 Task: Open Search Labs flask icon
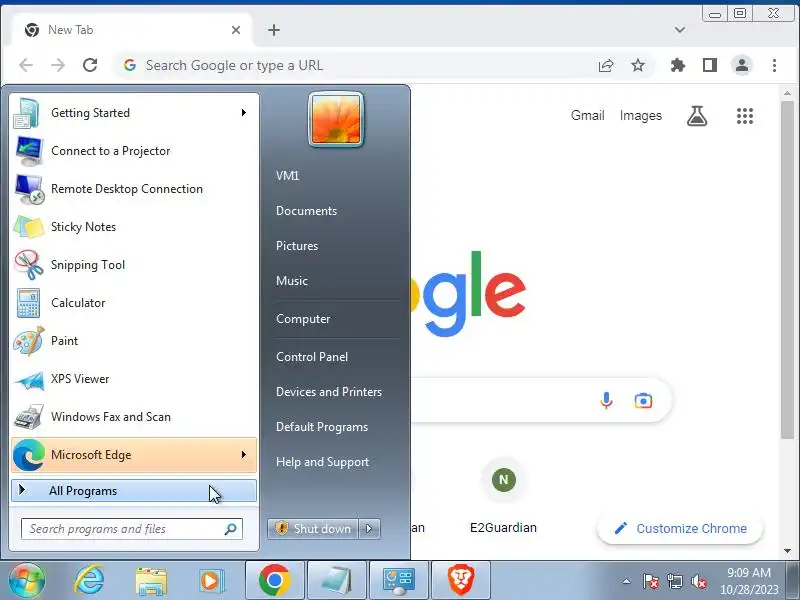697,116
